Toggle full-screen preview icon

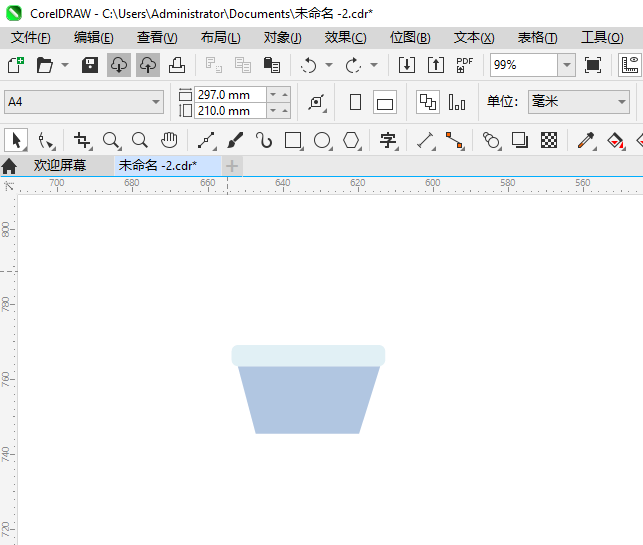593,65
